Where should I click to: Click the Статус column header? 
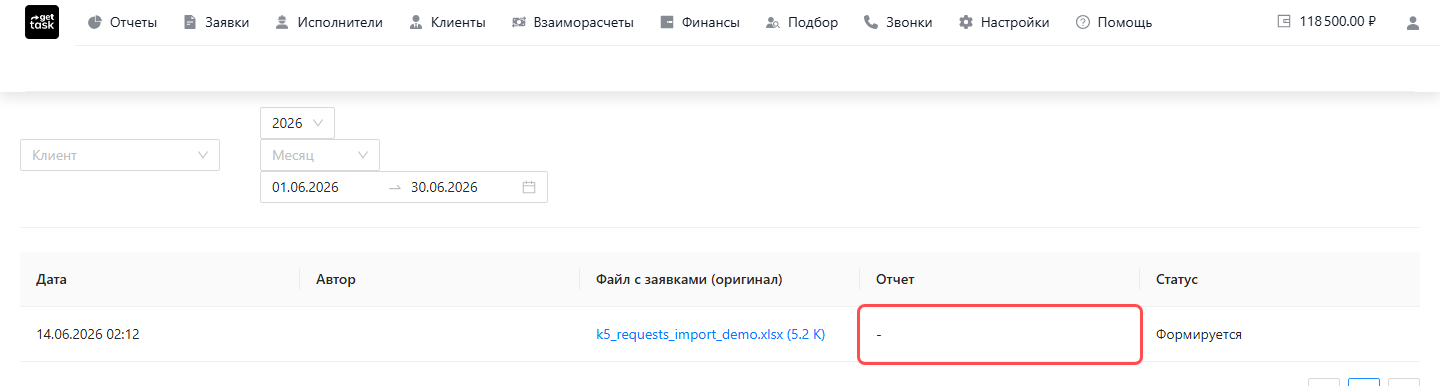click(x=1280, y=279)
